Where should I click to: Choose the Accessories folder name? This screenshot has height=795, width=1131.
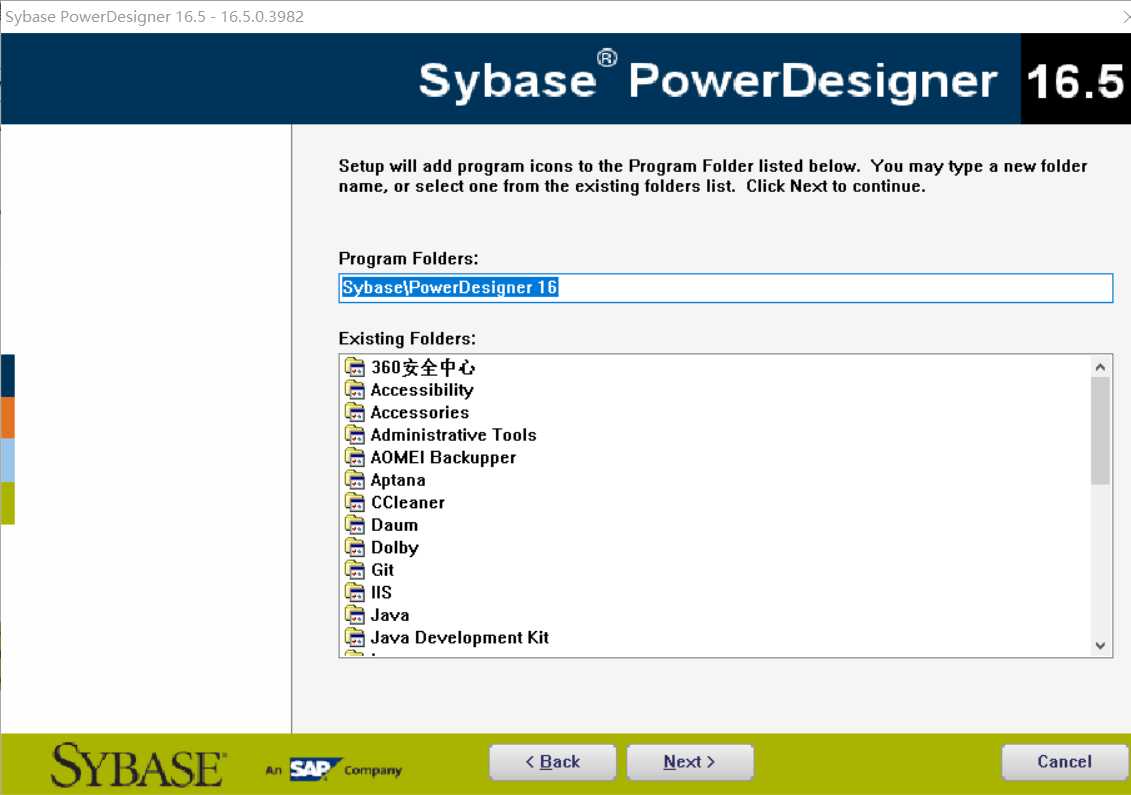[x=420, y=413]
